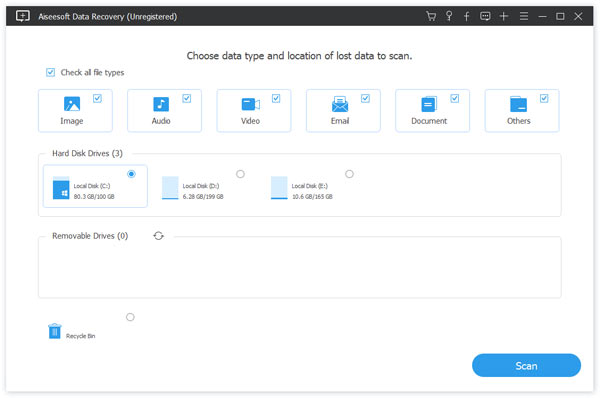Click the Document label text
The height and width of the screenshot is (398, 600).
click(429, 121)
